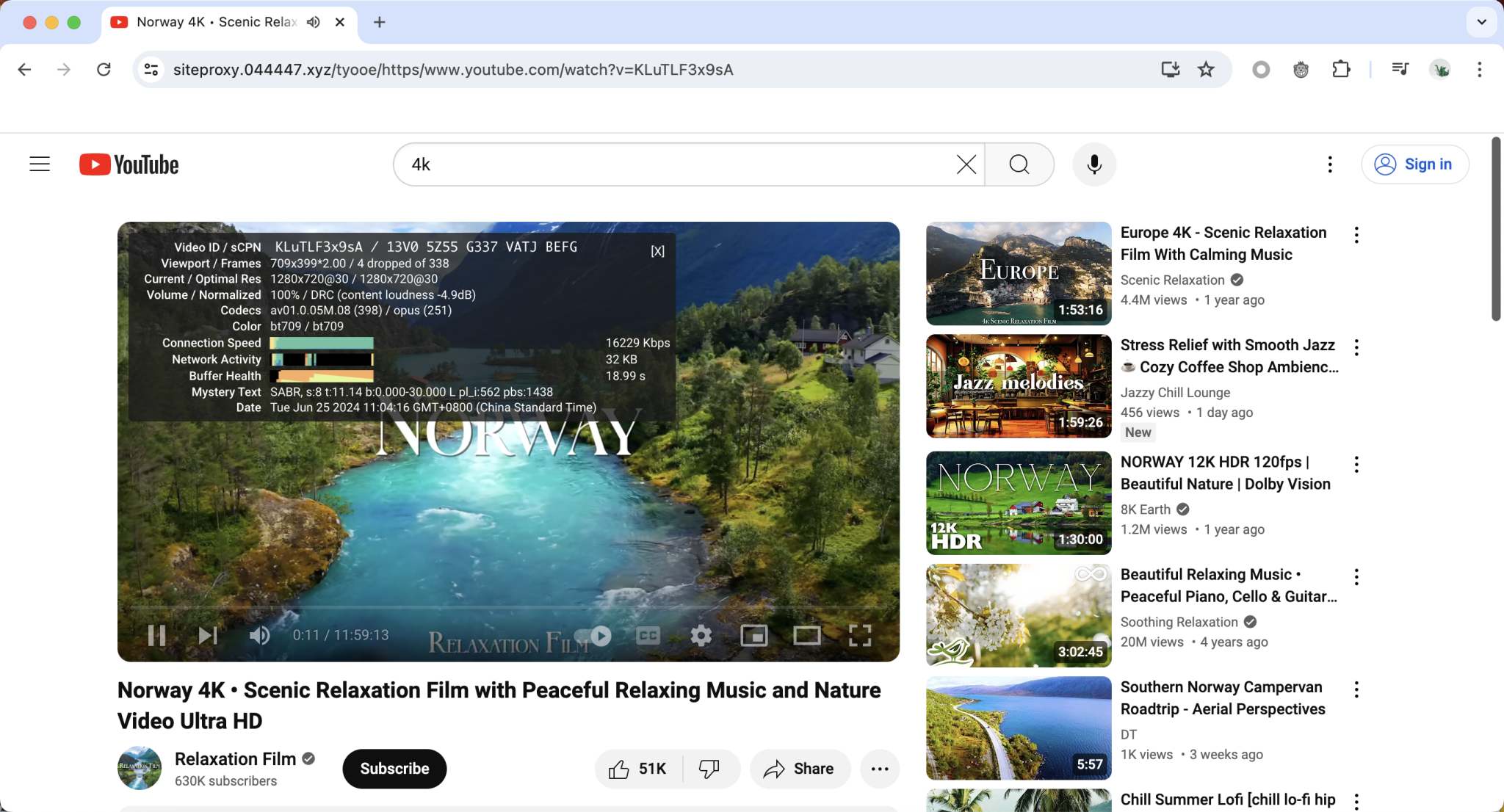Open options menu for the NORWAY 12K HDR video

1356,463
